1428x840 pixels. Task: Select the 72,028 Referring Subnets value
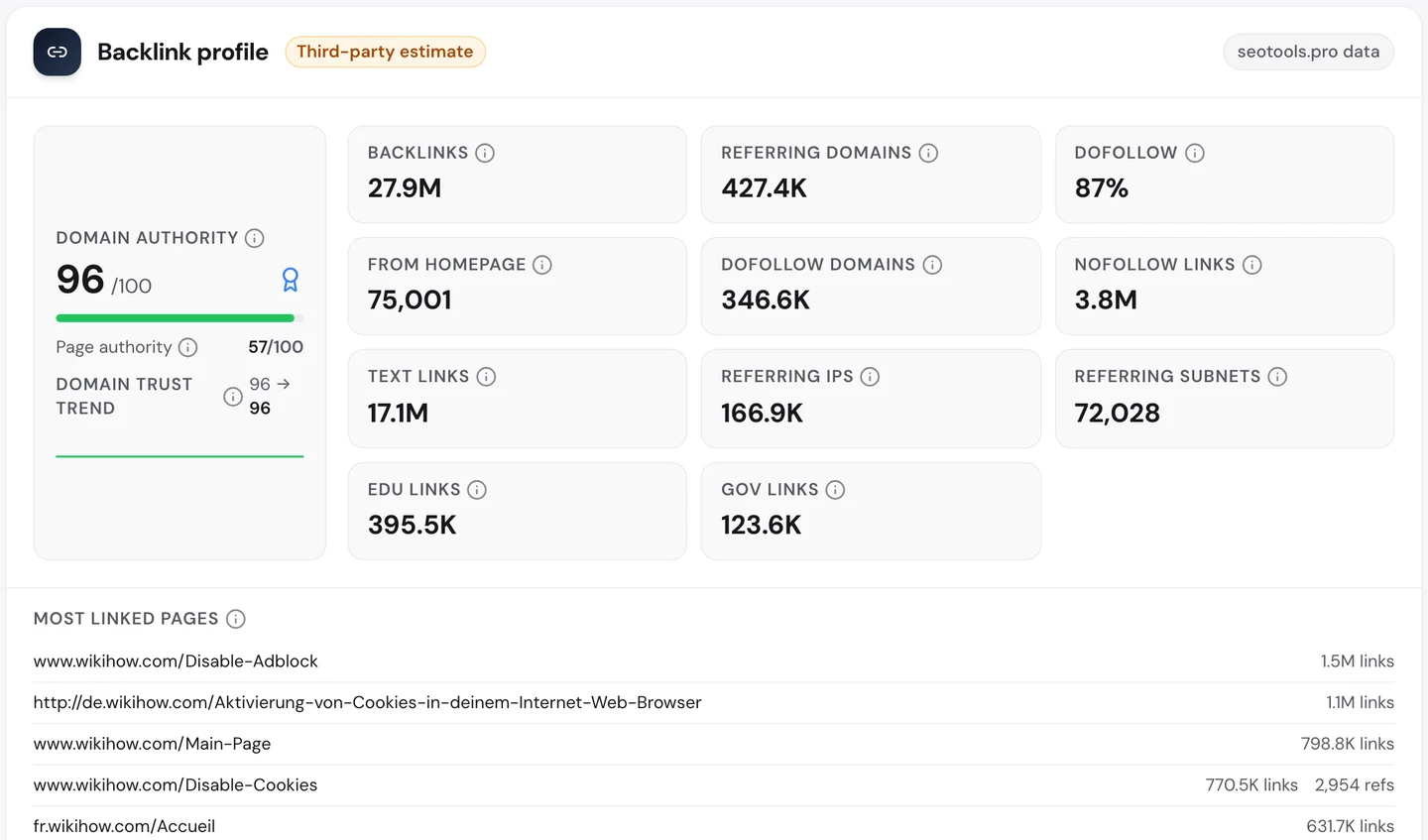(1118, 414)
